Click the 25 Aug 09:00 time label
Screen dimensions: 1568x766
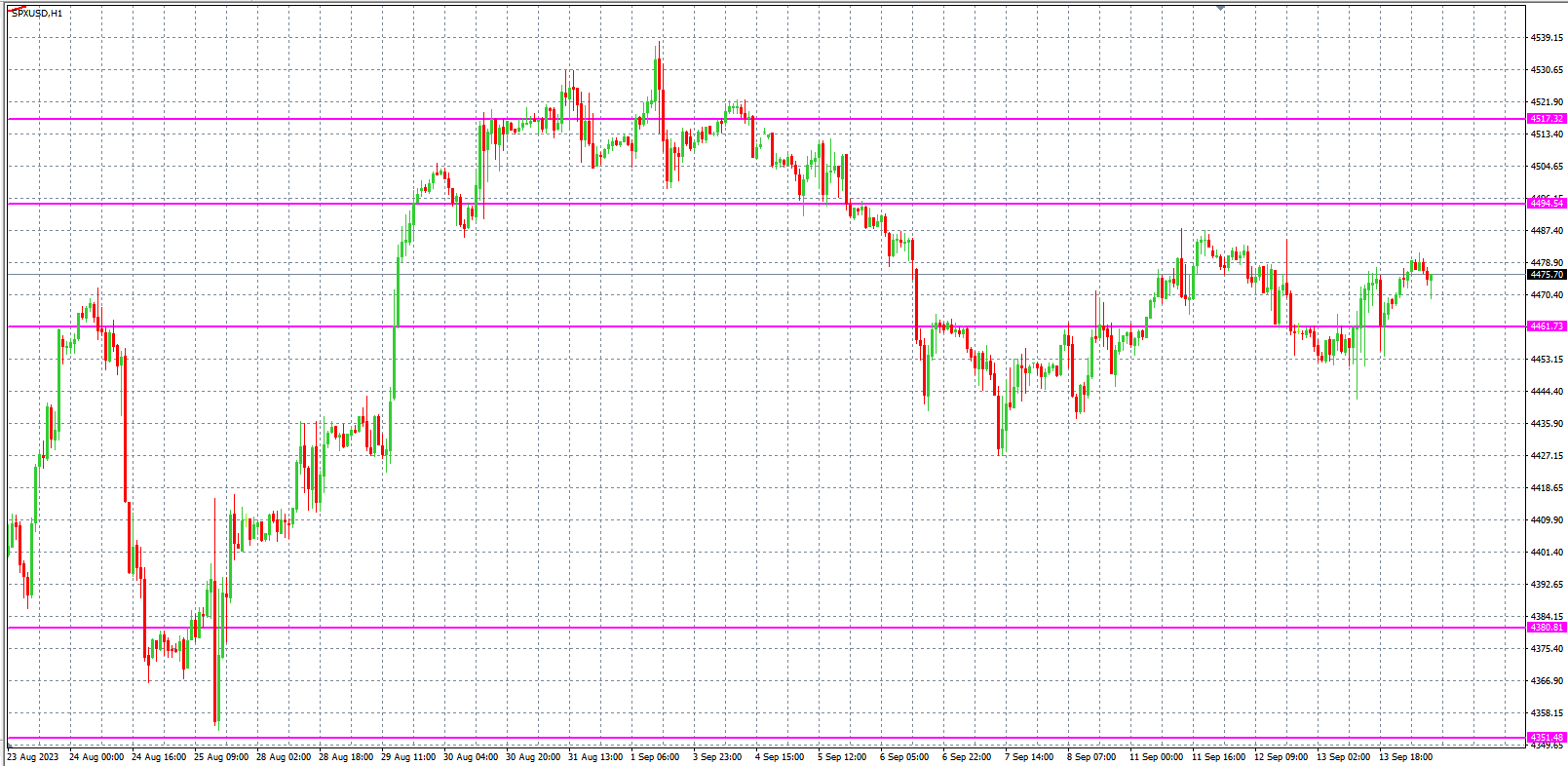[x=221, y=757]
